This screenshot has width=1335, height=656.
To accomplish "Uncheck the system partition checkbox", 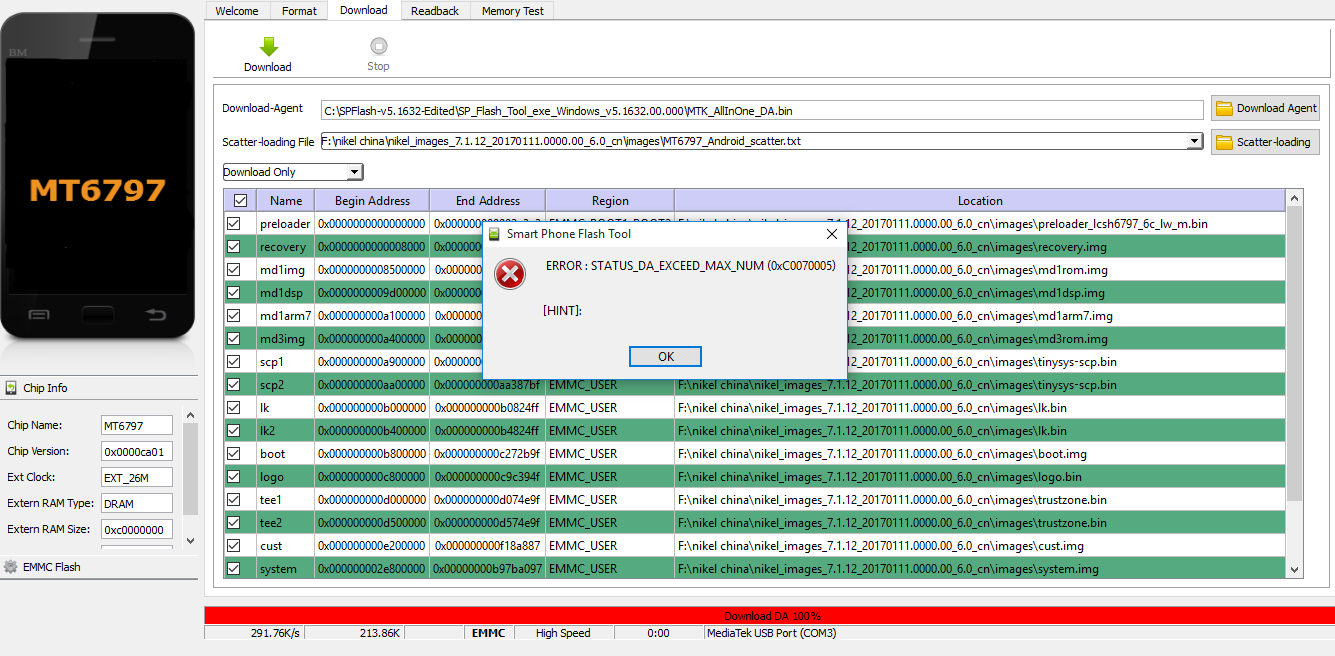I will [234, 569].
